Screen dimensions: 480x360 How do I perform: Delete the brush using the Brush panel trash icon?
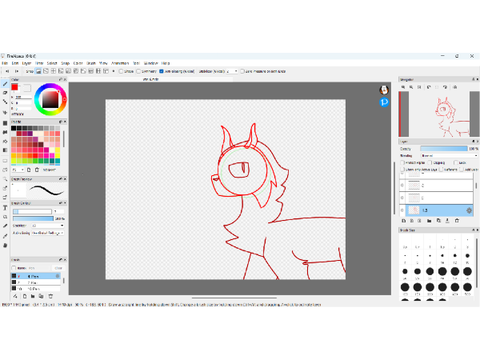pos(51,296)
